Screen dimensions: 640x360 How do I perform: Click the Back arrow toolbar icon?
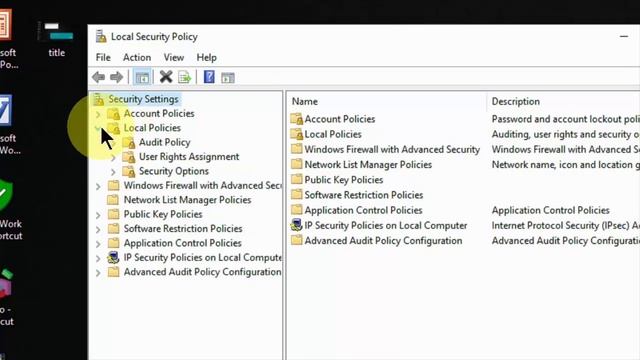coord(98,77)
